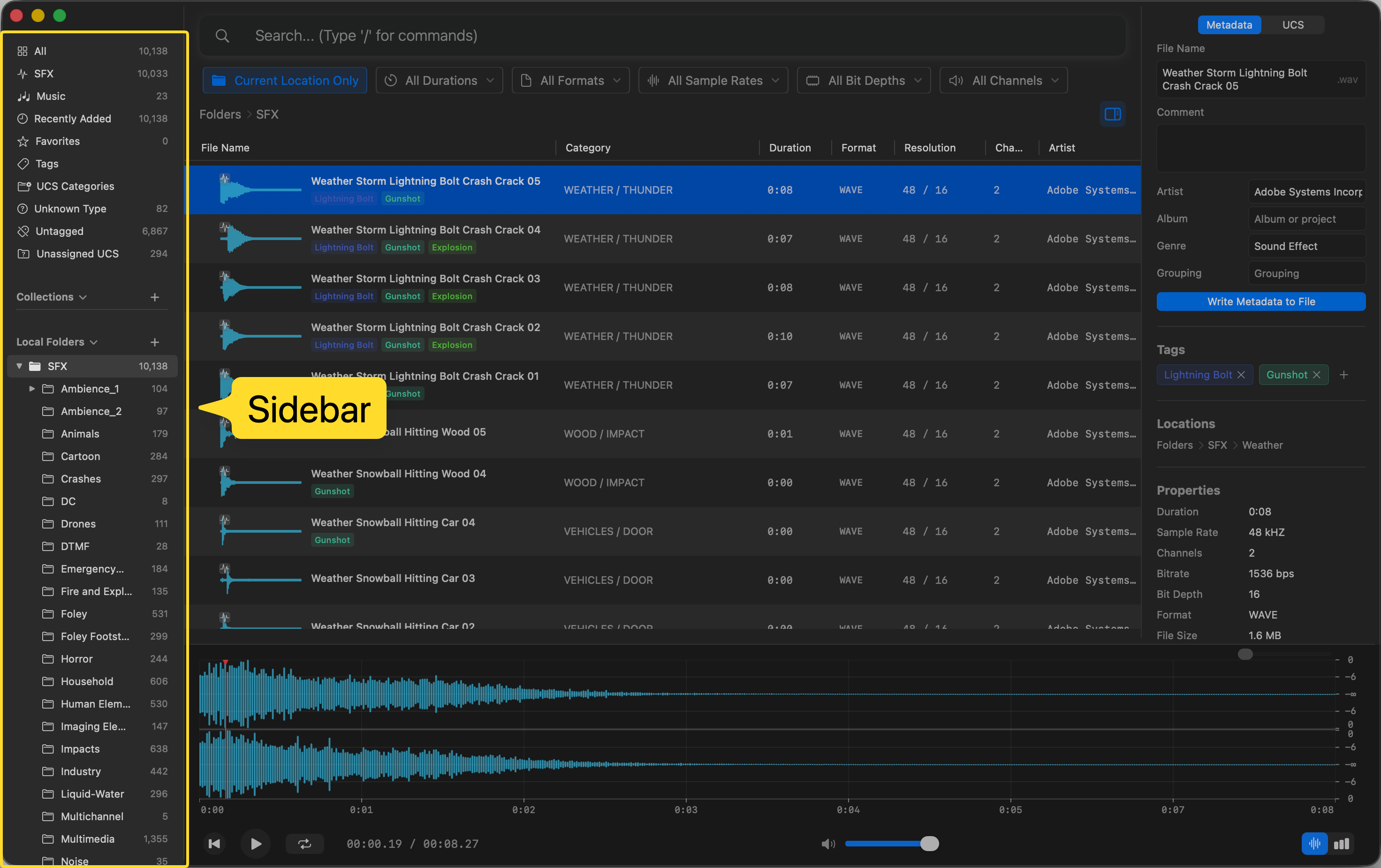Click the Comment text field
Viewport: 1381px width, 868px height.
[x=1260, y=148]
